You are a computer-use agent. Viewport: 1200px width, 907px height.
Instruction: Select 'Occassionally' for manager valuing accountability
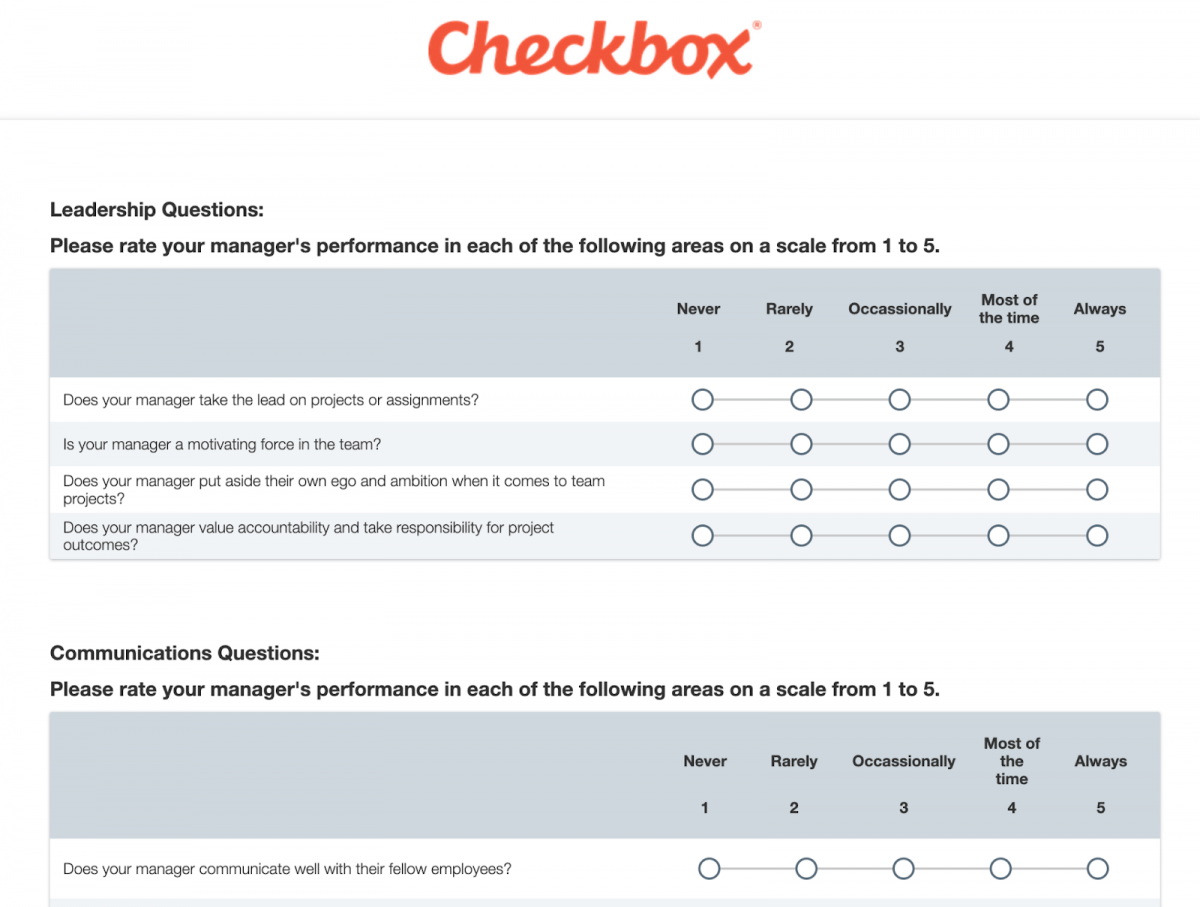pyautogui.click(x=899, y=535)
